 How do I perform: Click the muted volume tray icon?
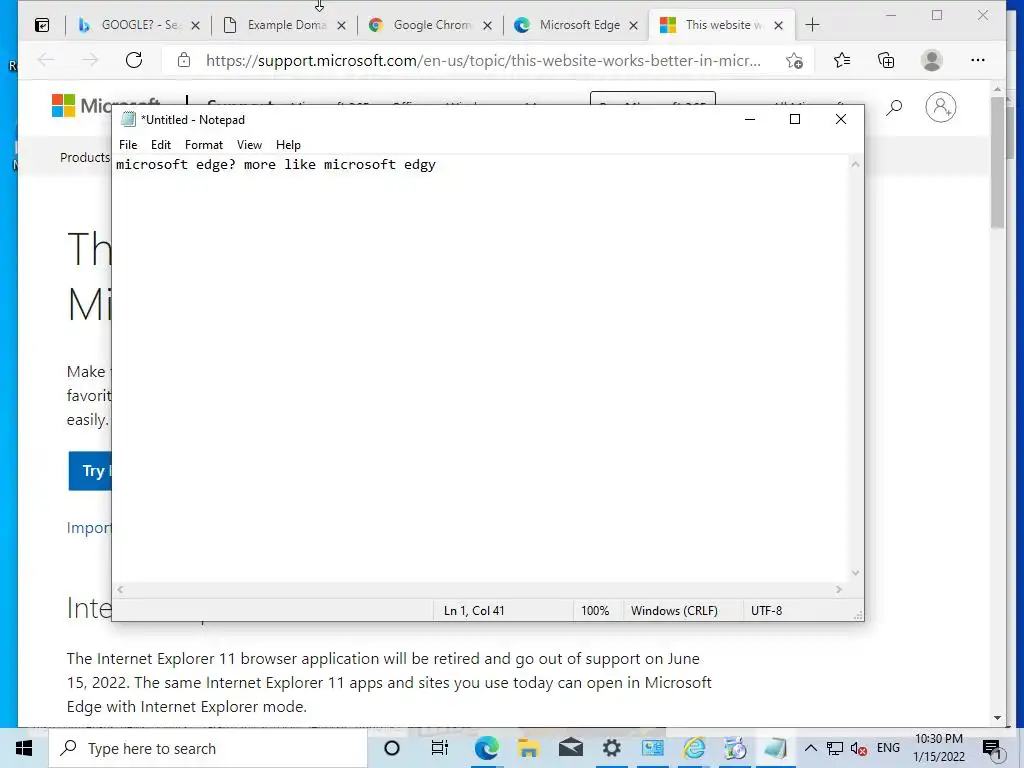(859, 749)
